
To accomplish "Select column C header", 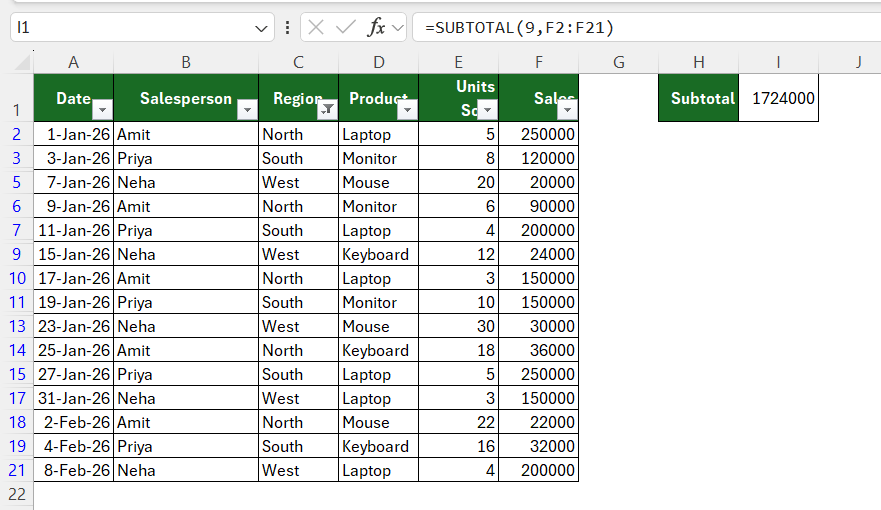I will 298,62.
